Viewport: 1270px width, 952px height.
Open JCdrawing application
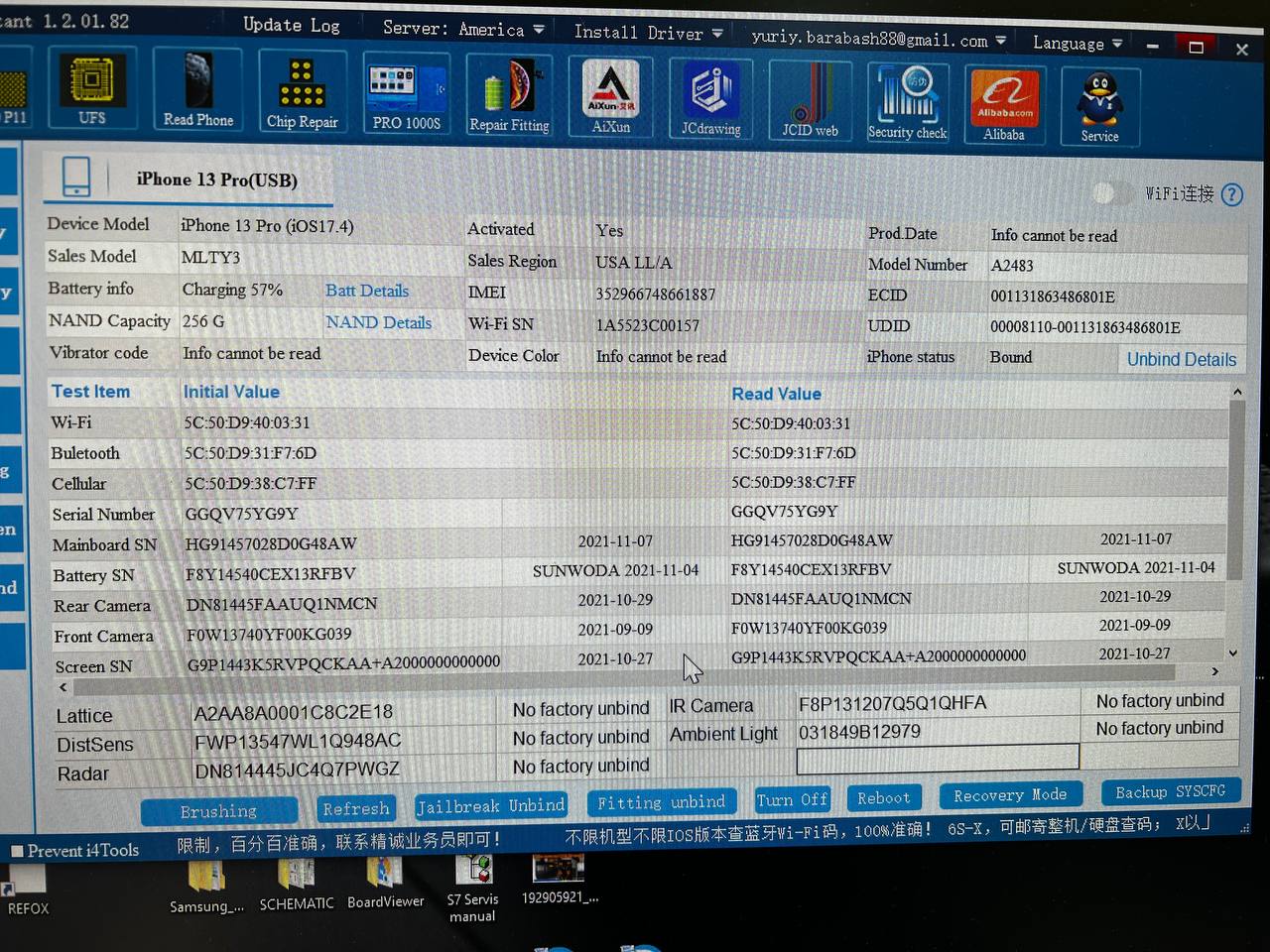pos(710,98)
